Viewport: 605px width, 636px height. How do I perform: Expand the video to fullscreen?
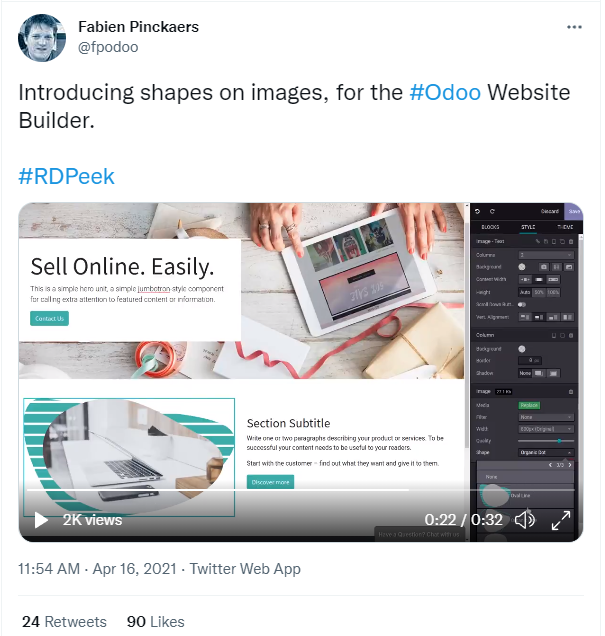[x=561, y=520]
